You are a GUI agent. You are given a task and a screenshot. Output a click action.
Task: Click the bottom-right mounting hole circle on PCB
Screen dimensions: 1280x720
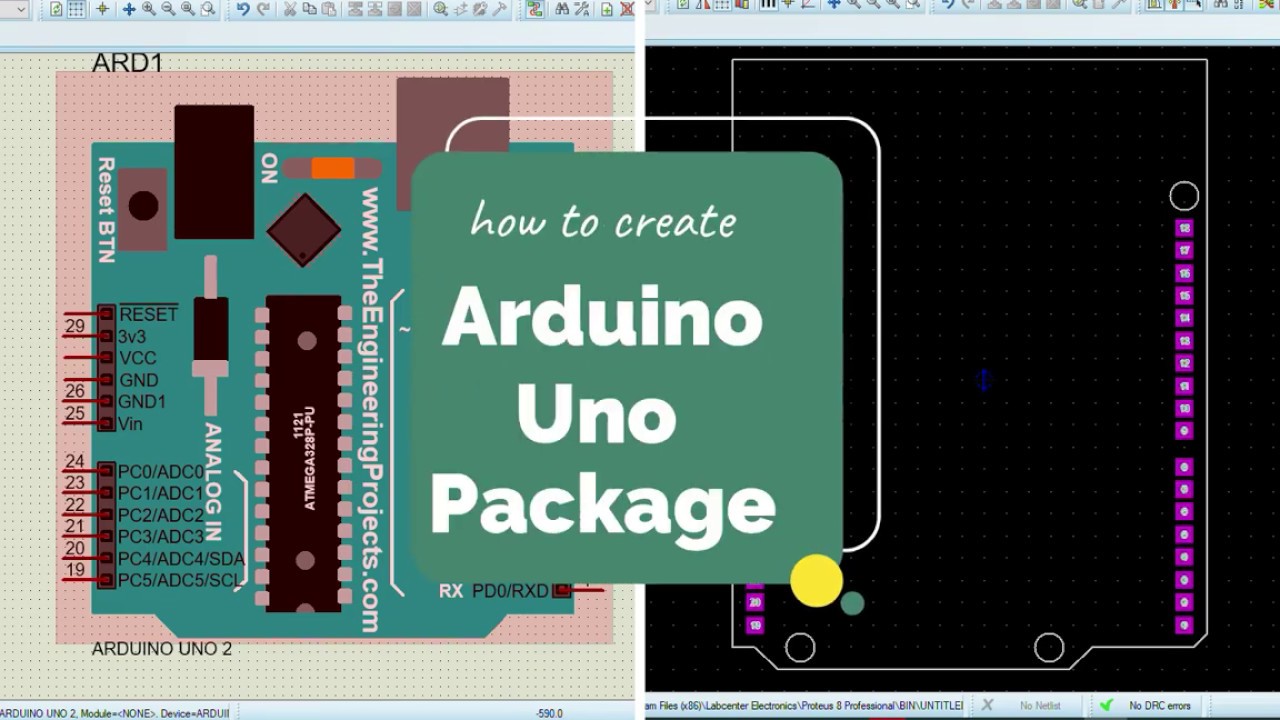point(1049,648)
